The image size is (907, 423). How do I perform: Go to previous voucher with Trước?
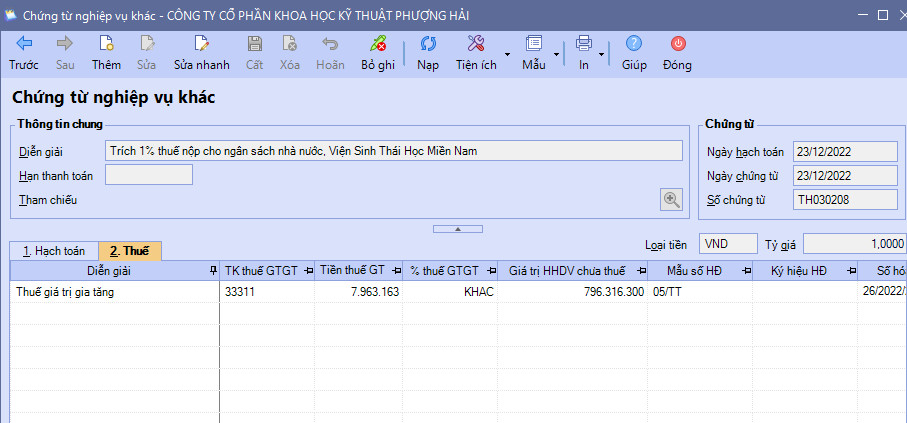pos(24,53)
